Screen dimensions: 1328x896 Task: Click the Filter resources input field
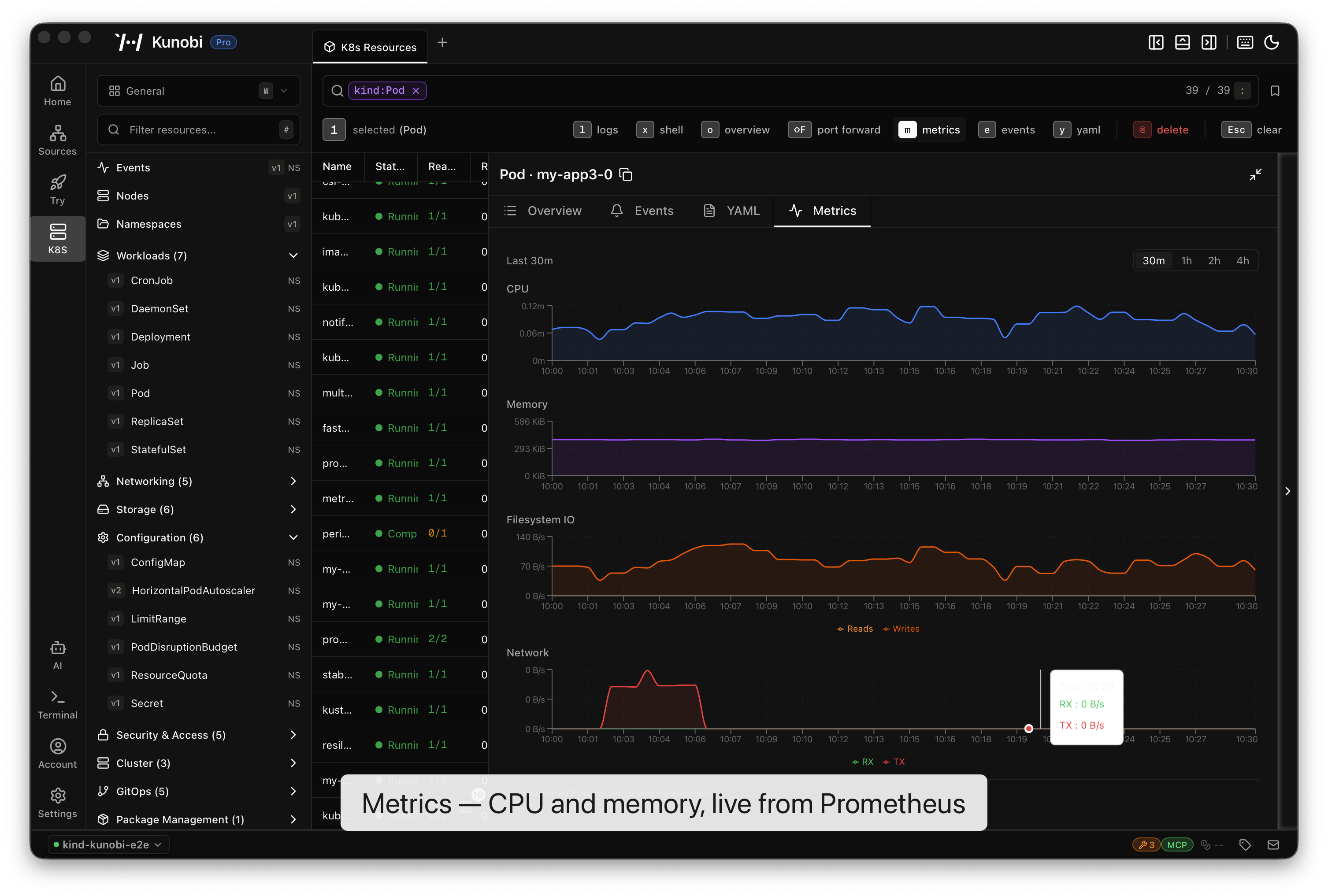coord(198,130)
